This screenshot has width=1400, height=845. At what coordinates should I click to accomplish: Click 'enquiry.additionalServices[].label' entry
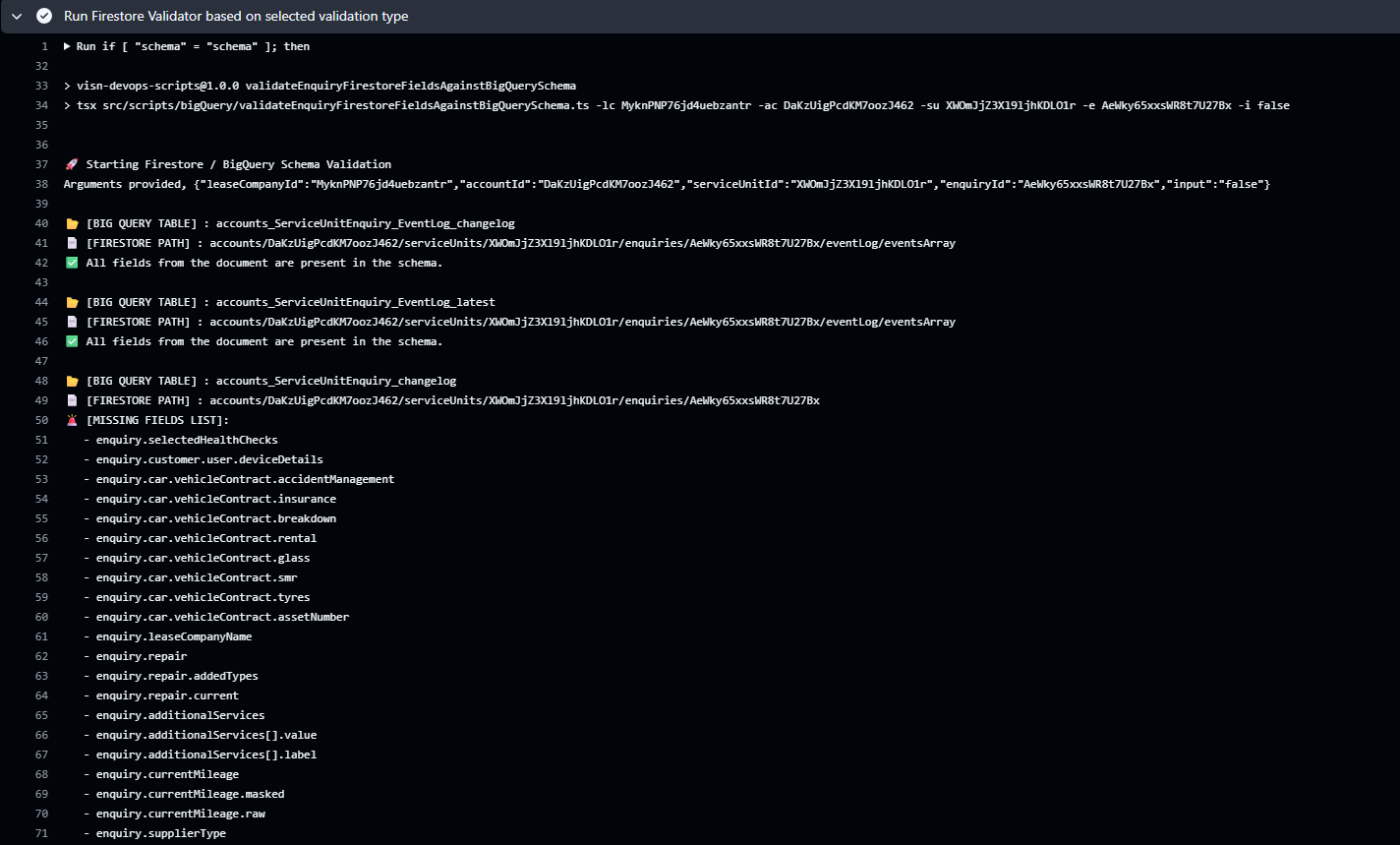click(206, 754)
